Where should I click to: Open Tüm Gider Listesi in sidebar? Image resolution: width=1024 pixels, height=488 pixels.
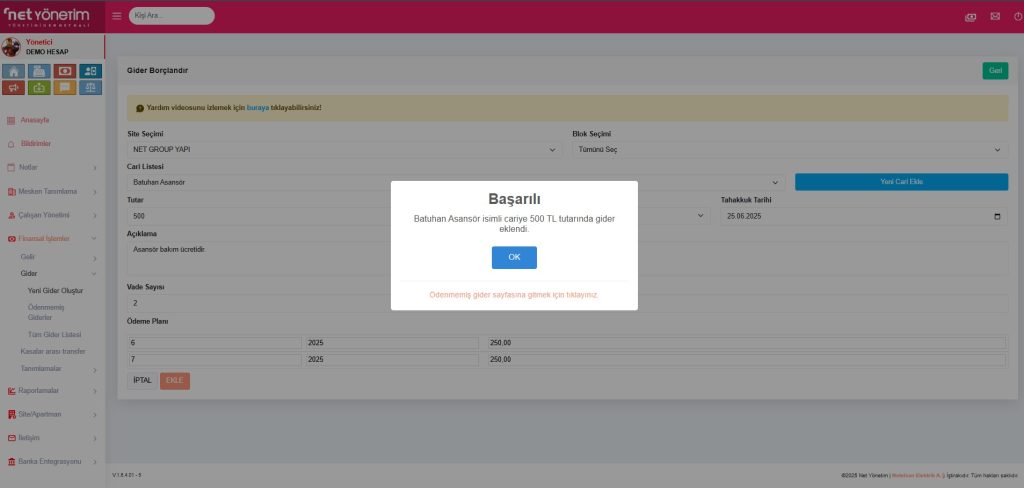(x=54, y=334)
